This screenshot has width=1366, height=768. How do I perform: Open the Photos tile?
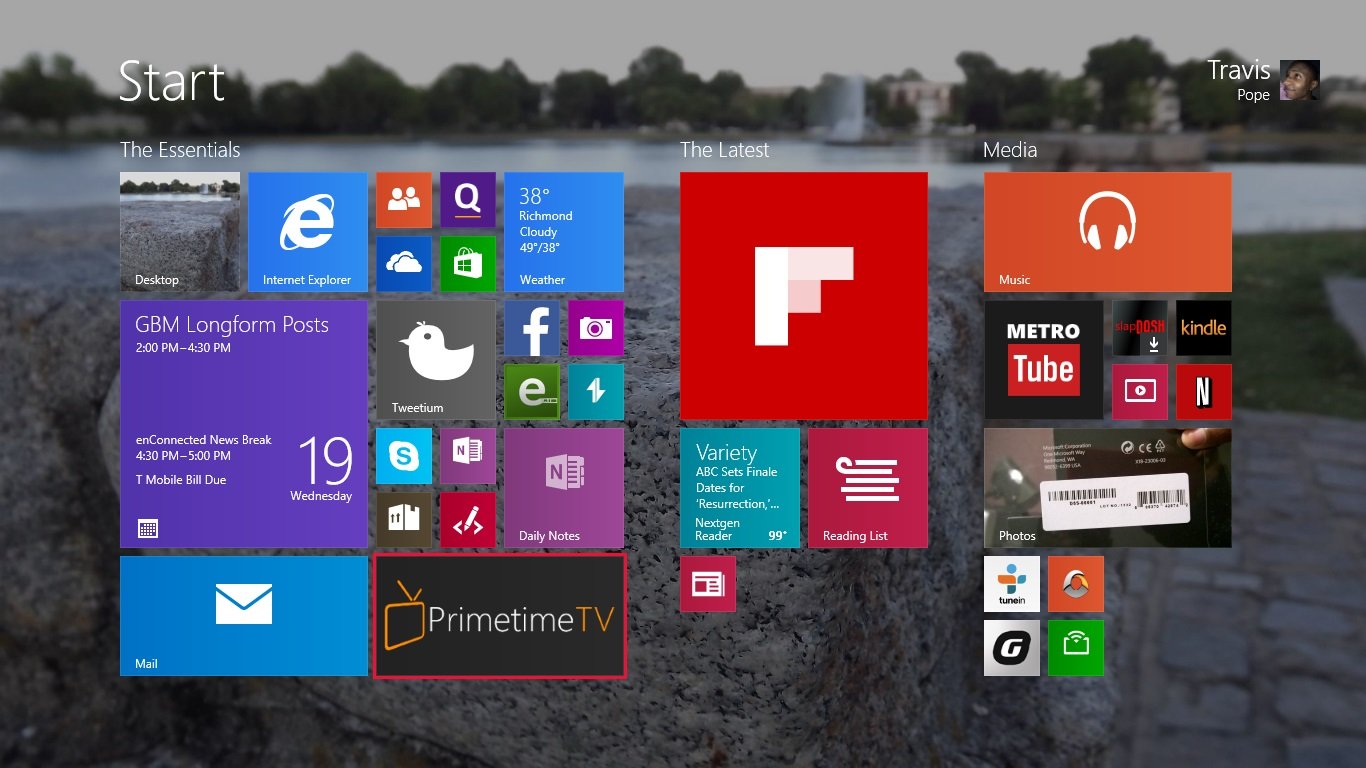[x=1108, y=488]
